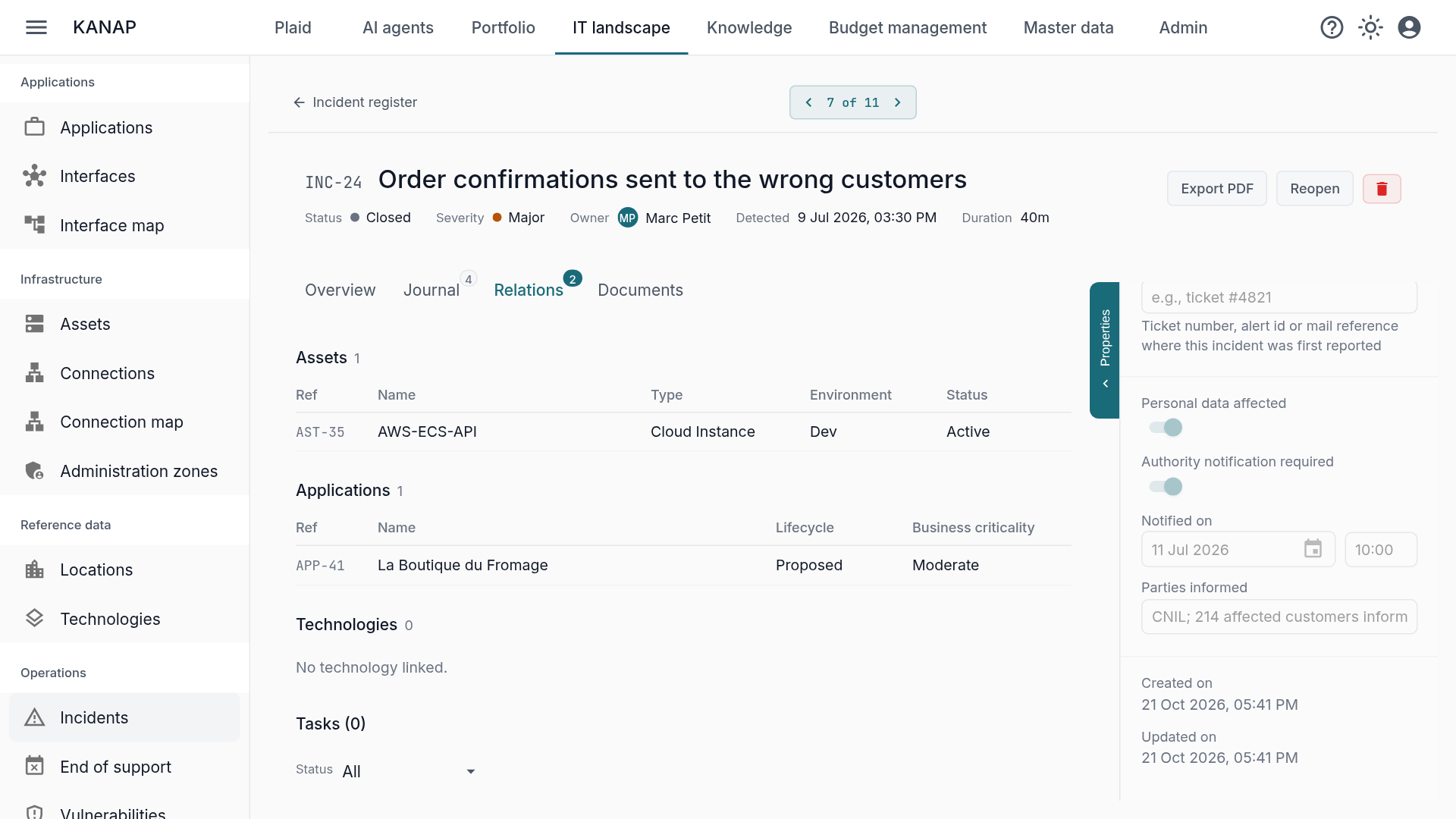Screen dimensions: 1456x819
Task: Open the Master data top menu
Action: click(1068, 27)
